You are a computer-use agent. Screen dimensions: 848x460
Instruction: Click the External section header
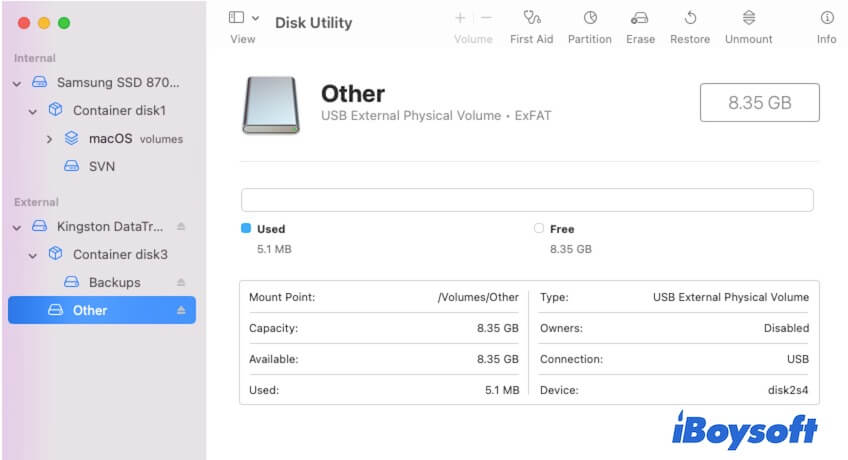click(x=36, y=202)
